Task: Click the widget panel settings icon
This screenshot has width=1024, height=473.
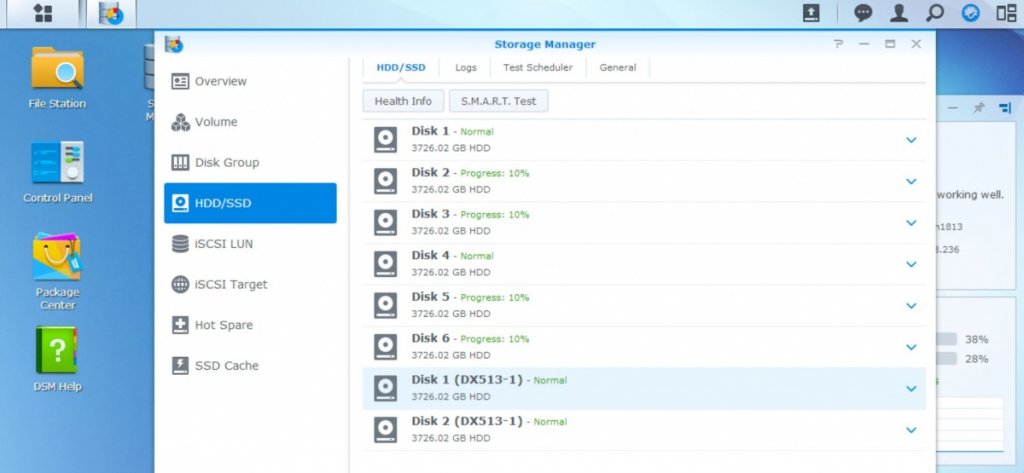Action: [1005, 108]
